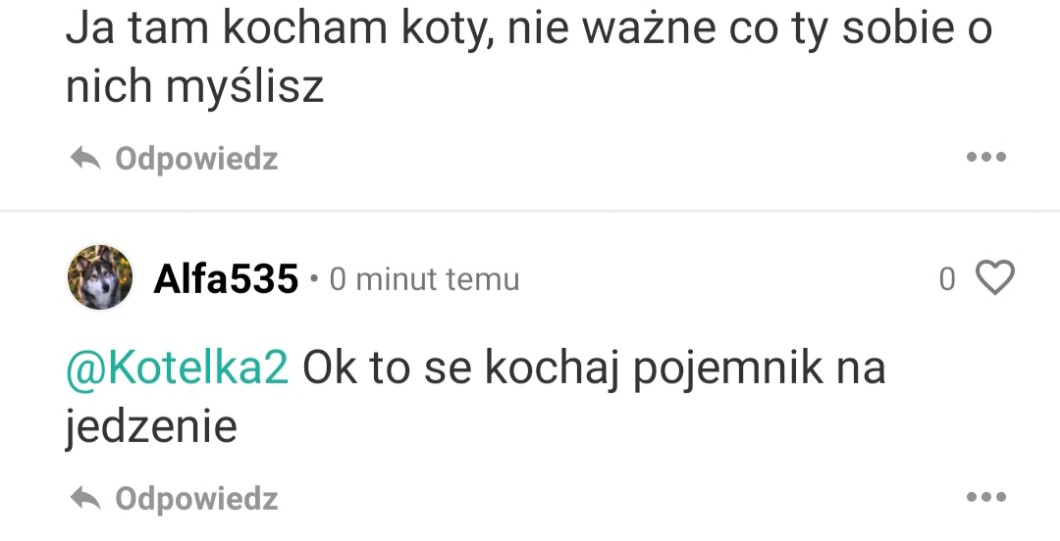
Task: Open the @Kotelka2 mention link
Action: tap(177, 369)
